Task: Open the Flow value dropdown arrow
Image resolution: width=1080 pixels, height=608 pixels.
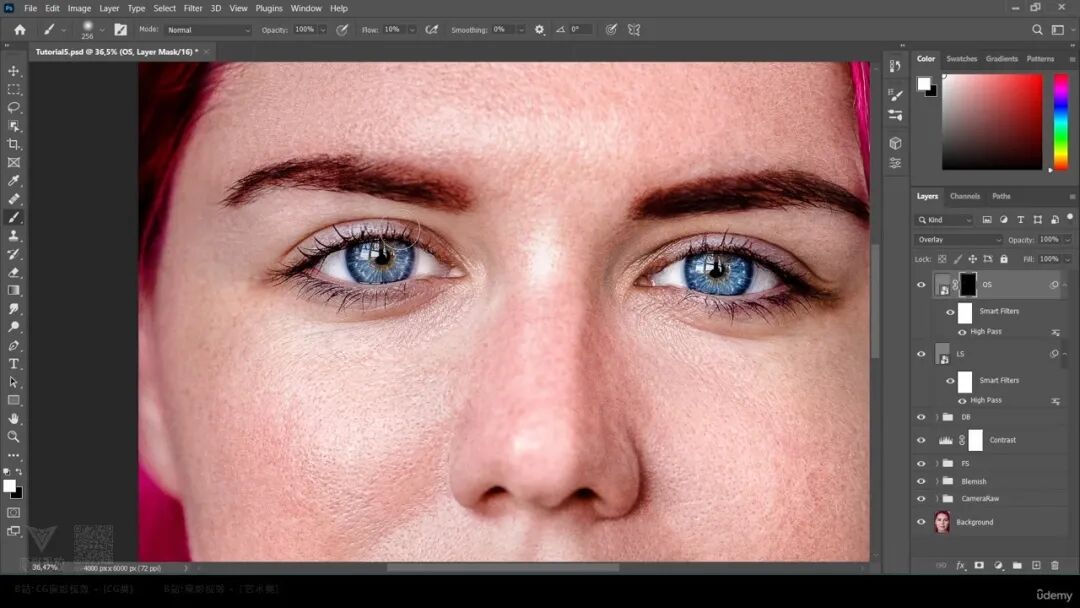Action: (412, 30)
